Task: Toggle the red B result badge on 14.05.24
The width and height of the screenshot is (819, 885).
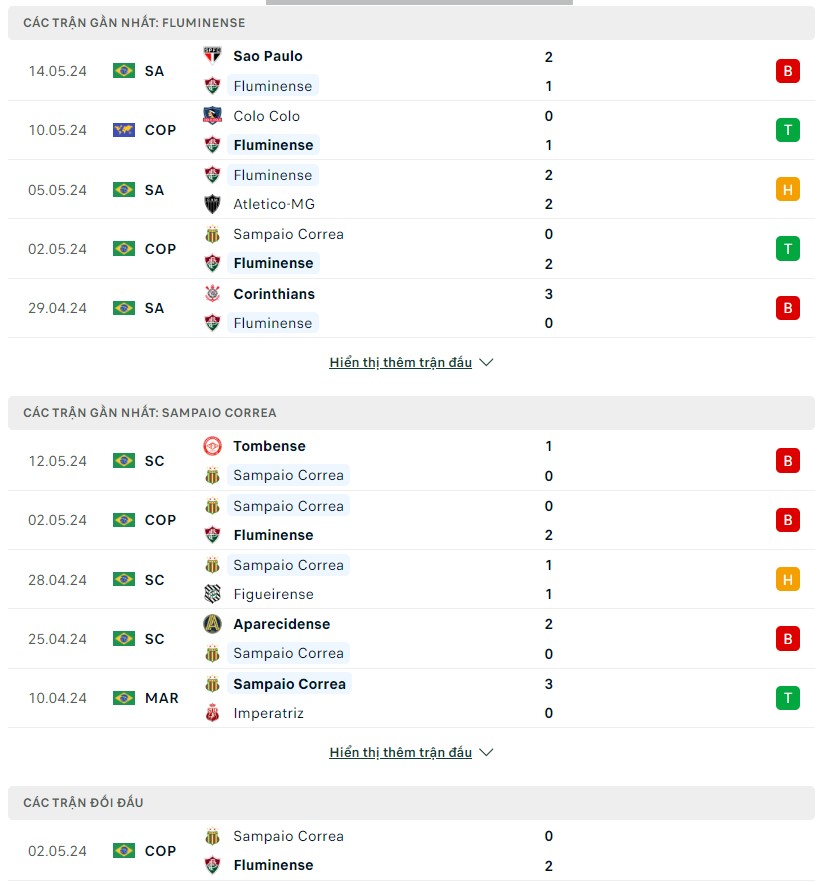Action: pyautogui.click(x=787, y=70)
